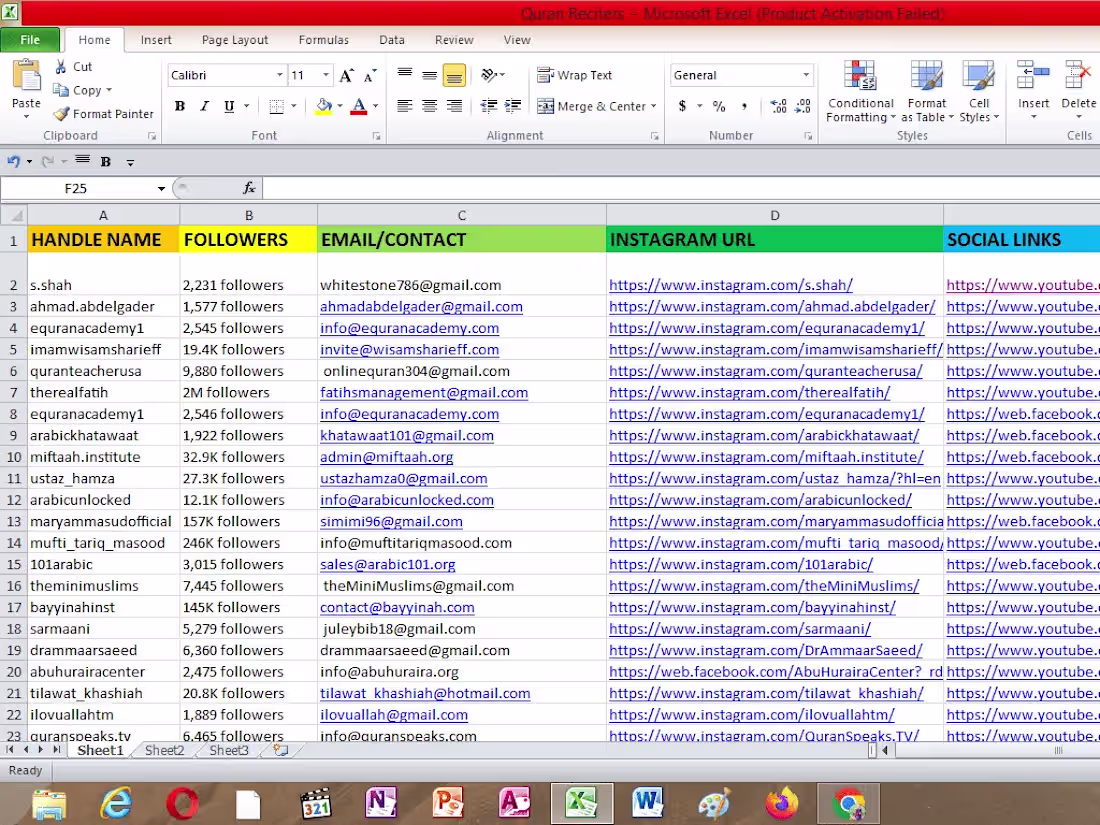Open the Calibri font name dropdown
The width and height of the screenshot is (1100, 825).
click(279, 75)
